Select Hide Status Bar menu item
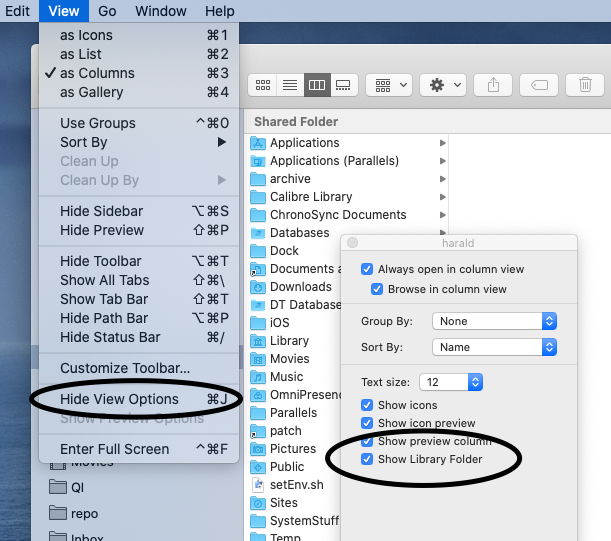Viewport: 611px width, 541px height. coord(139,338)
